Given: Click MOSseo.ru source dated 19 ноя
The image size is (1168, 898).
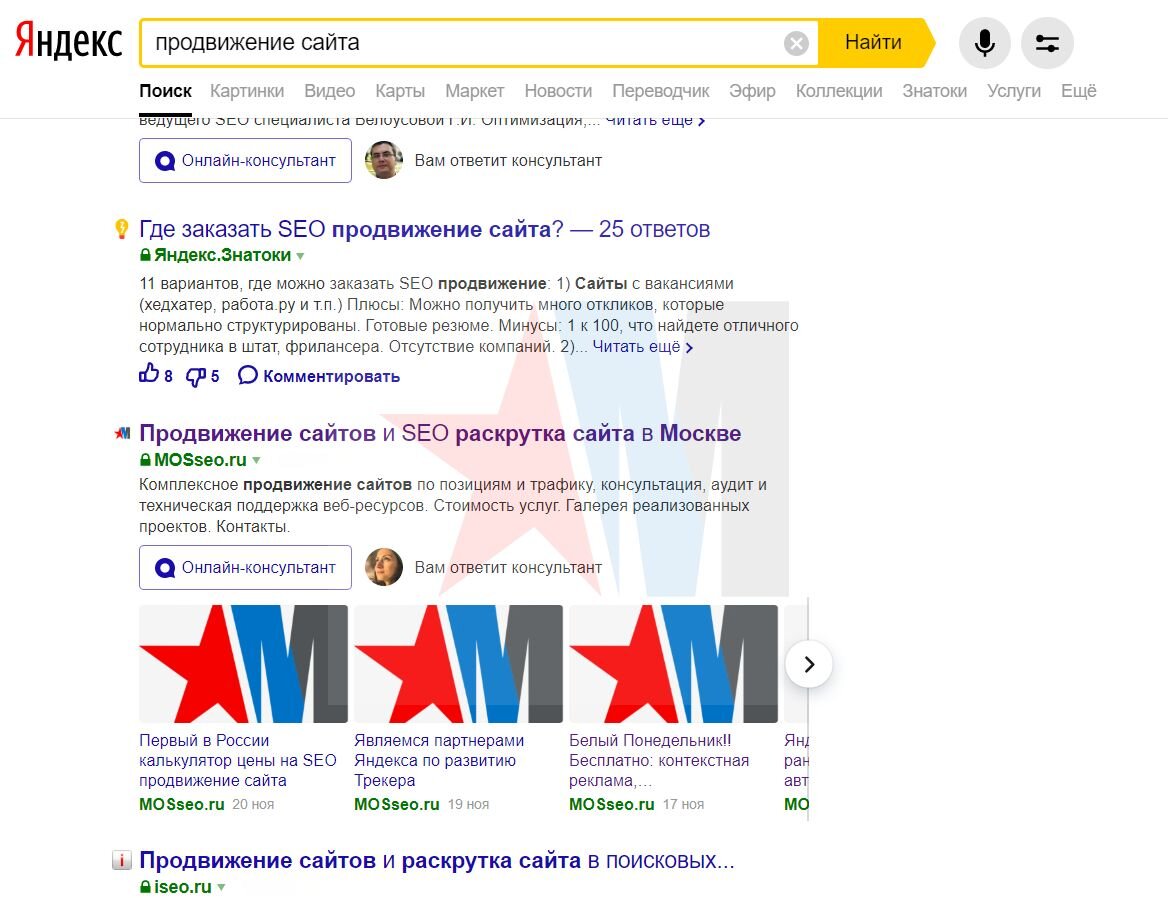Looking at the screenshot, I should 397,804.
